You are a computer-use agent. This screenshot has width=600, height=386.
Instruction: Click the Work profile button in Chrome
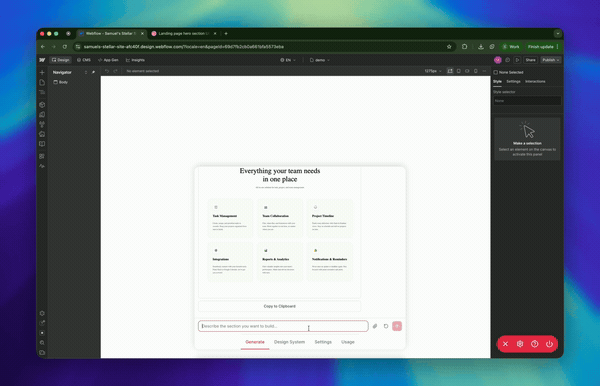point(511,47)
